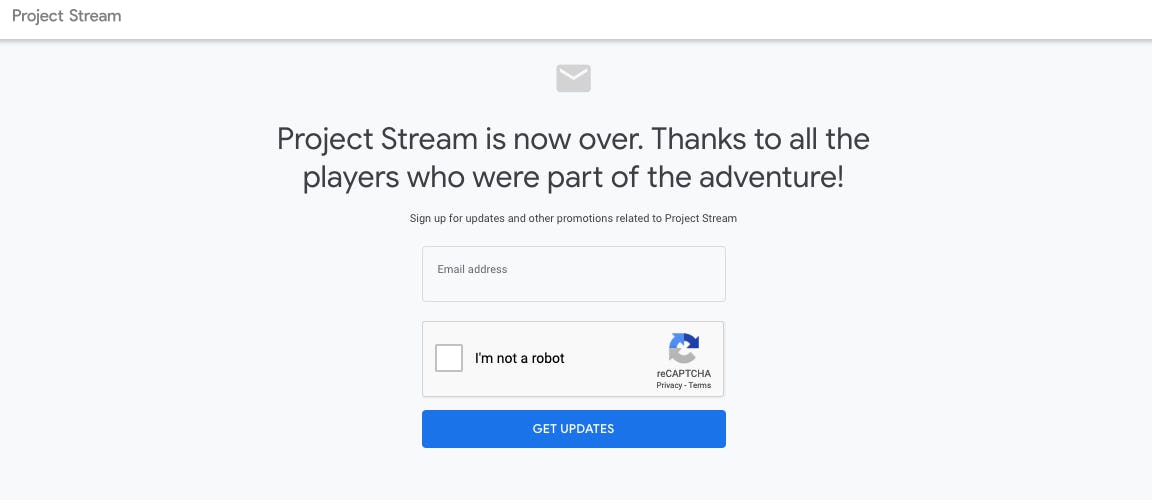Click the word "players" in the heading

(350, 178)
